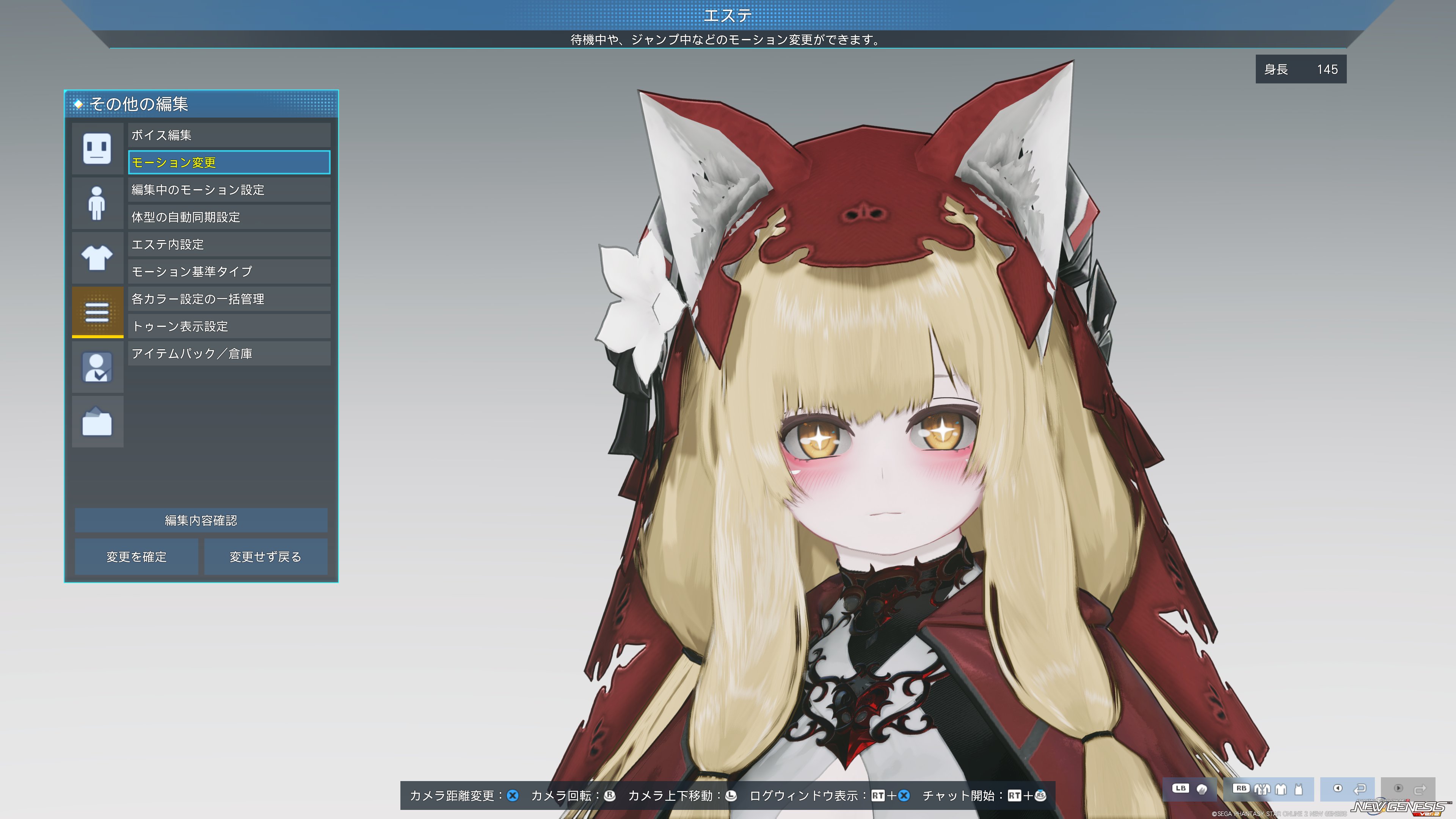Open the face editing category icon
This screenshot has height=819, width=1456.
pyautogui.click(x=97, y=149)
